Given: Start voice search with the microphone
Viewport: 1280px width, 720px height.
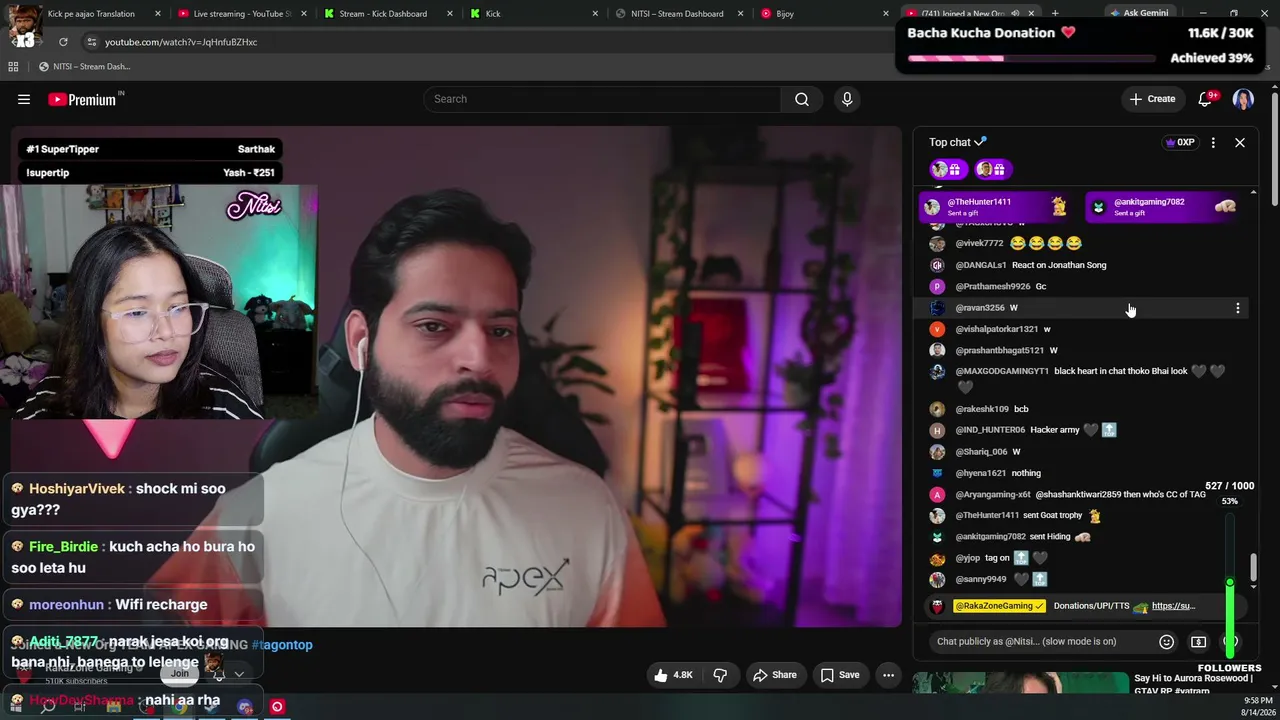Looking at the screenshot, I should point(847,99).
